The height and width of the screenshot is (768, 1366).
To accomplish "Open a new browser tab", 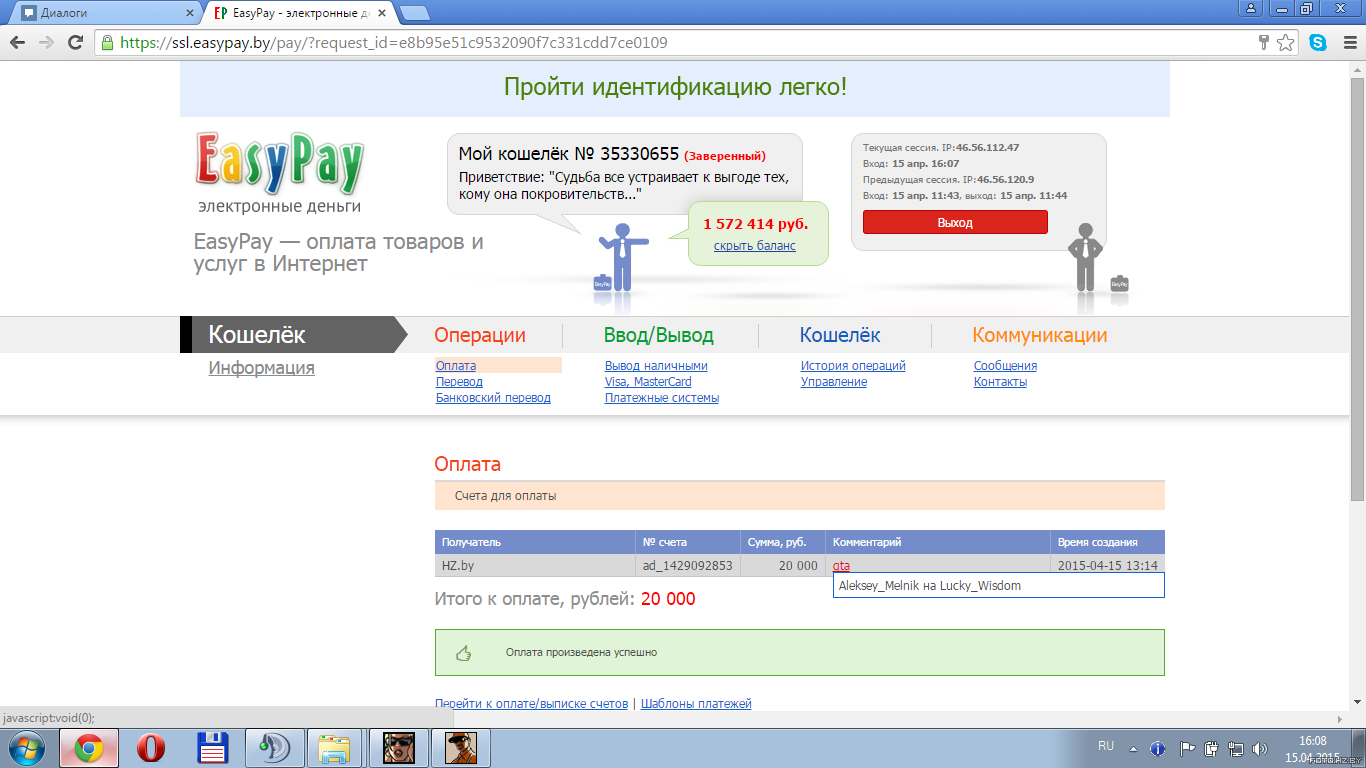I will click(415, 13).
